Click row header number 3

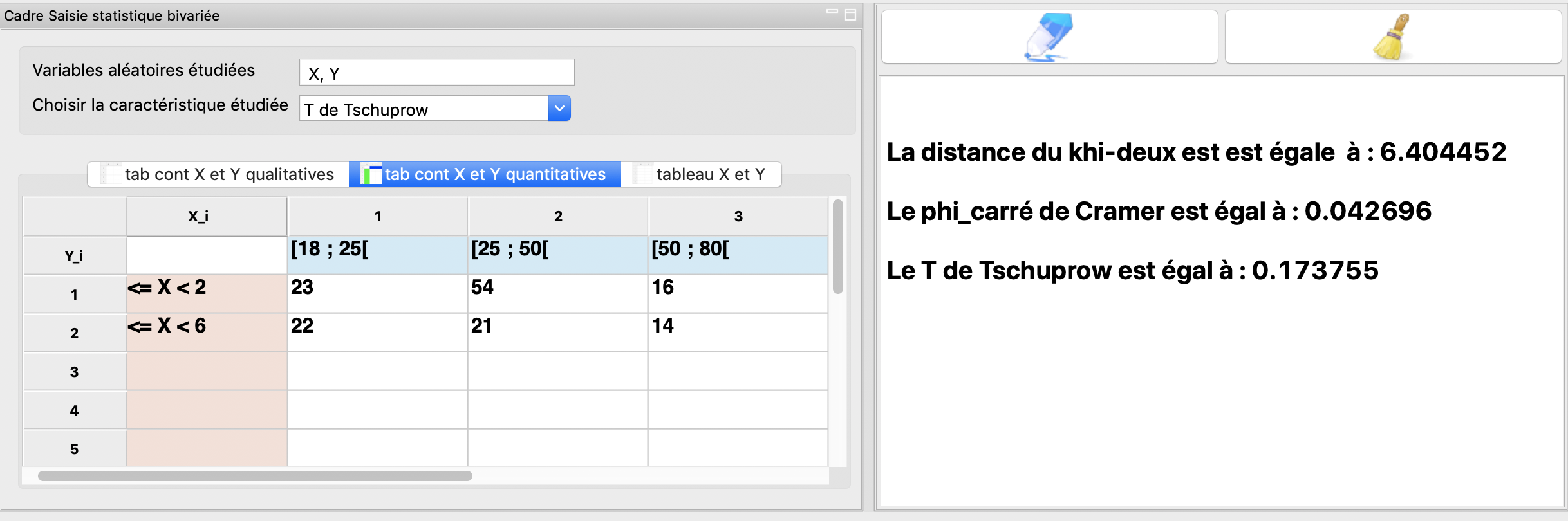click(x=74, y=371)
